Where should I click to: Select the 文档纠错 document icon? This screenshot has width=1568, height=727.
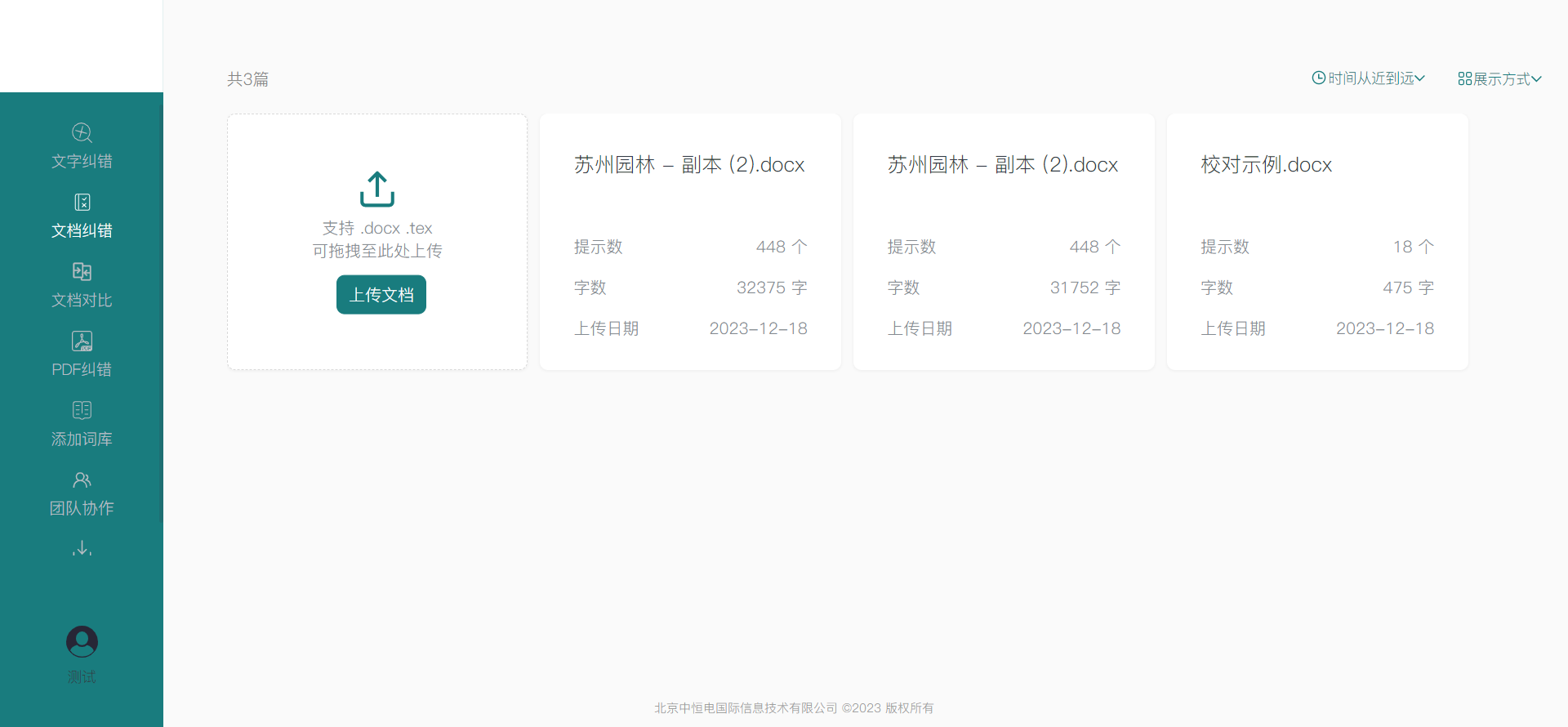coord(82,202)
